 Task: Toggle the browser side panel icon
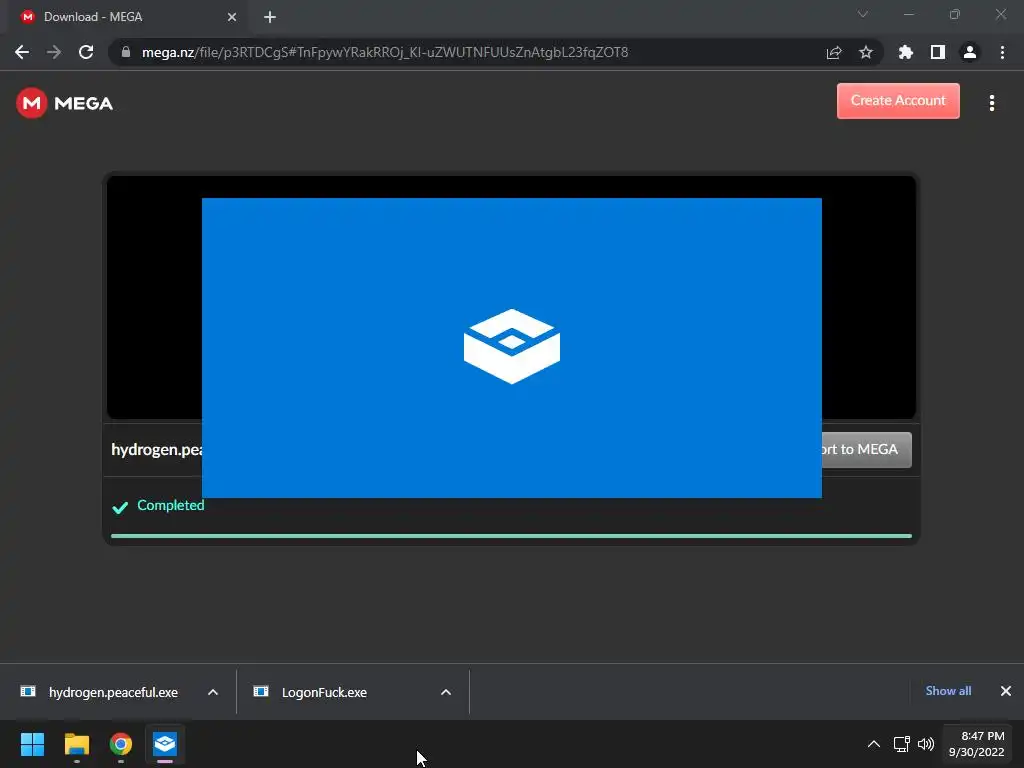938,52
